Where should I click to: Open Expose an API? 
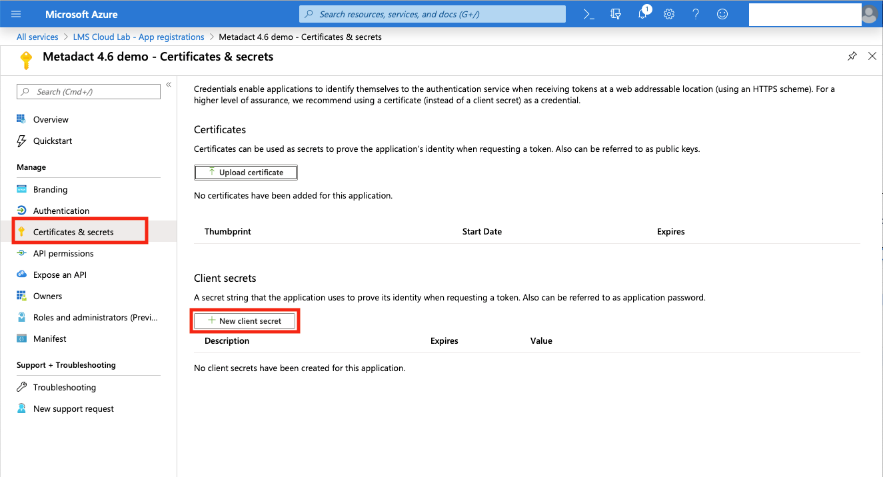(x=60, y=275)
